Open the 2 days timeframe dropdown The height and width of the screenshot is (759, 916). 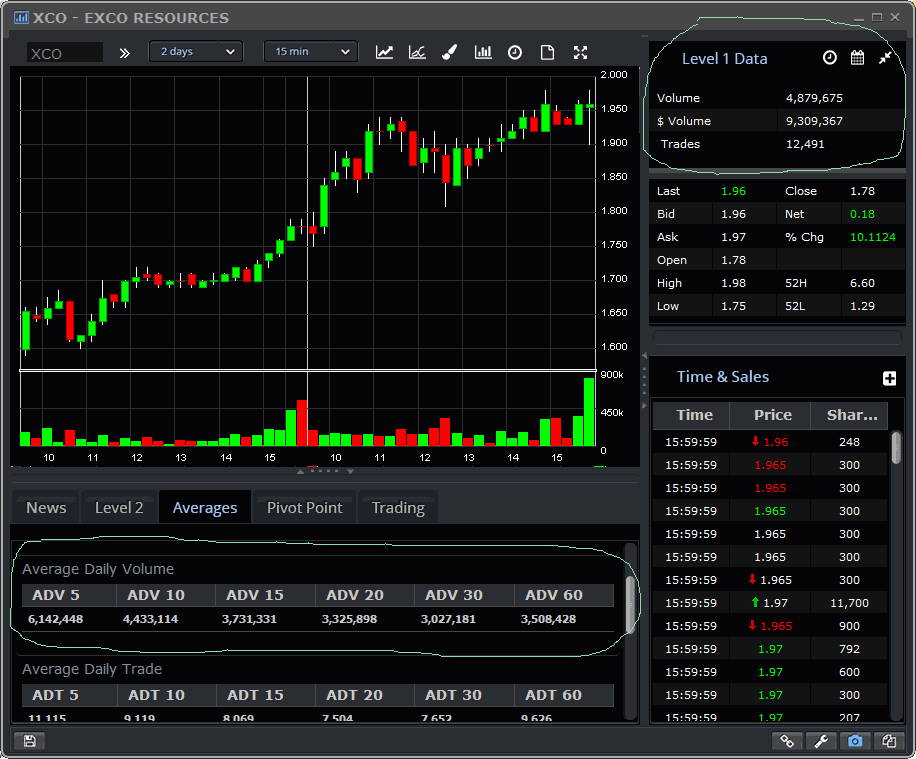195,52
